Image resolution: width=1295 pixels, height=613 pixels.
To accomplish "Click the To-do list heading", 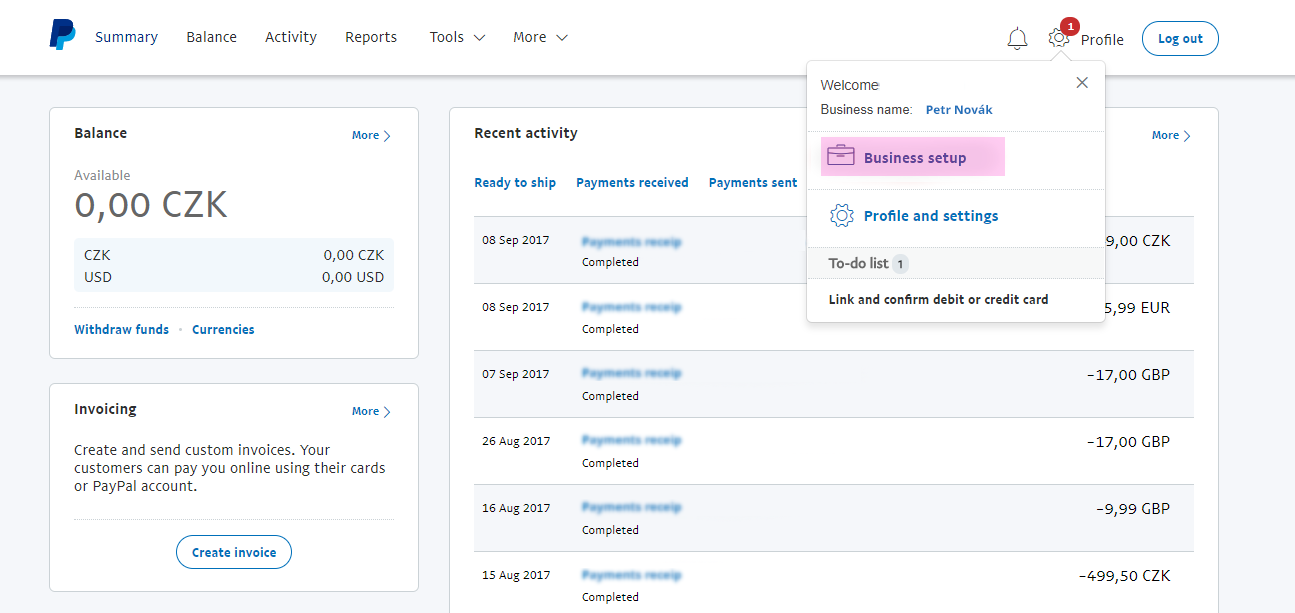I will (858, 264).
